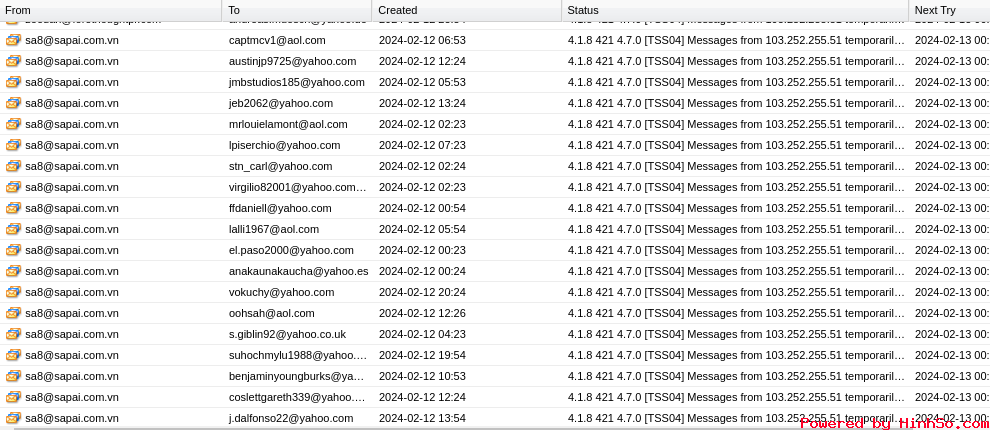Click created time 2024-02-12 06:53
990x430 pixels.
(x=422, y=40)
